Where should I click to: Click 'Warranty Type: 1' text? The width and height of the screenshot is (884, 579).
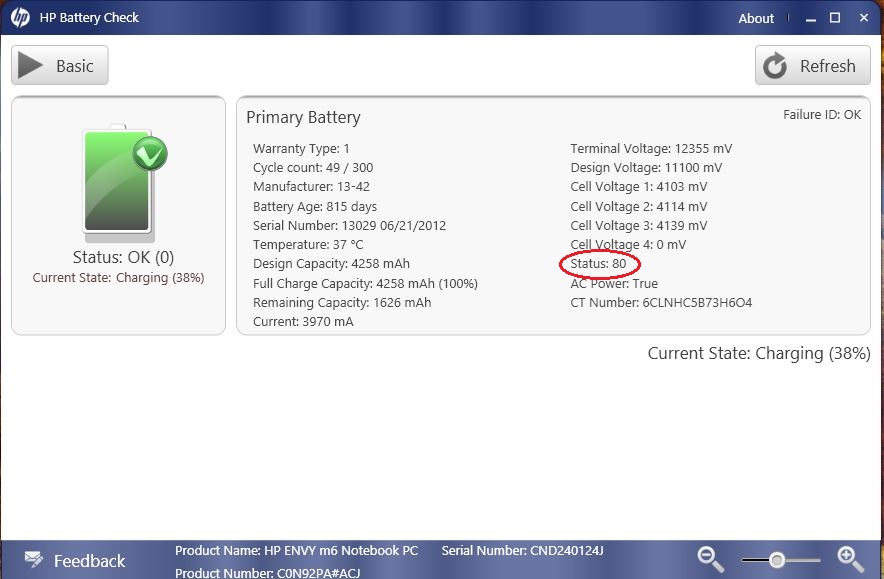pos(301,148)
